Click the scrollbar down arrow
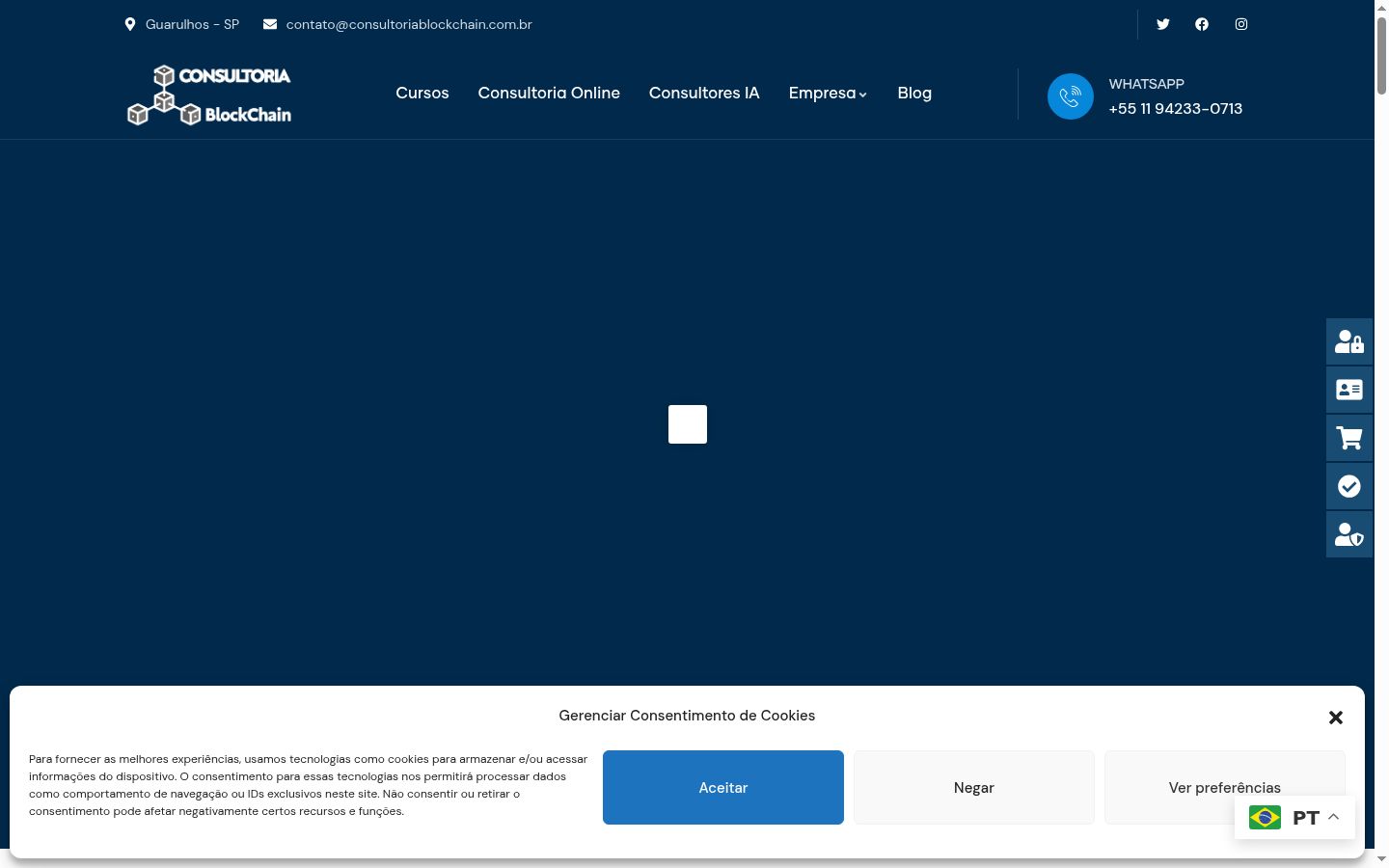 1381,859
